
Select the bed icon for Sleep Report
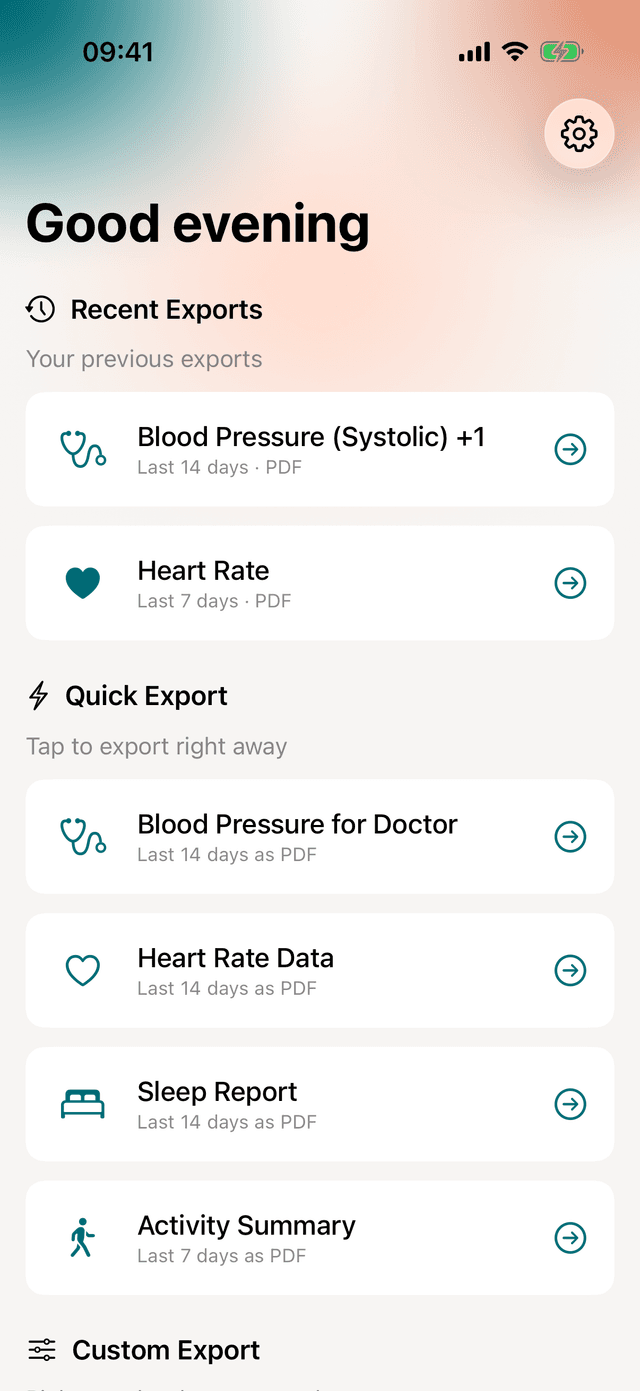83,1104
